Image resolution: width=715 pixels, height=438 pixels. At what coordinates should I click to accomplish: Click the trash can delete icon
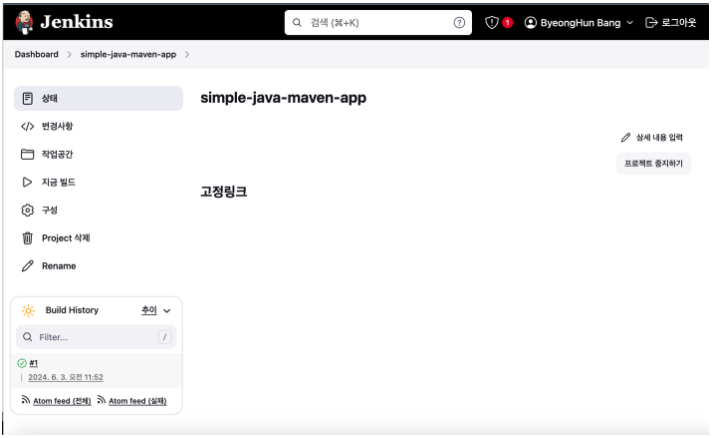27,238
